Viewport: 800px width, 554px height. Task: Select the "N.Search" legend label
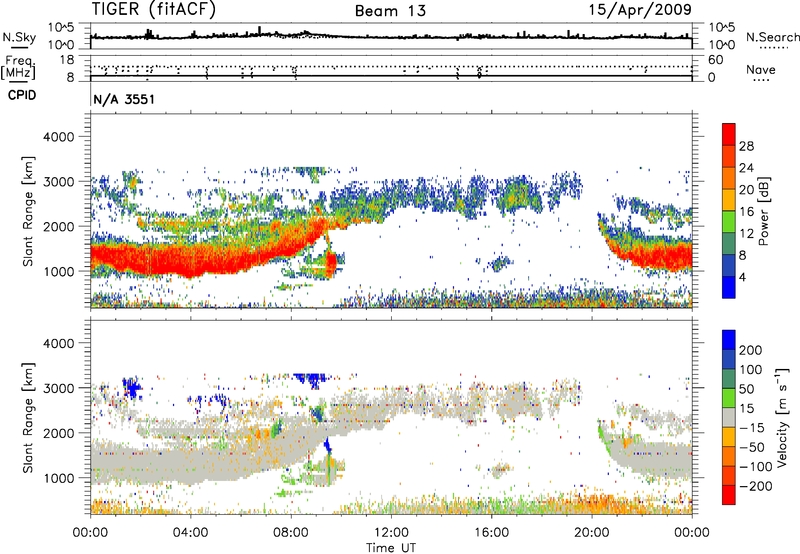click(772, 37)
